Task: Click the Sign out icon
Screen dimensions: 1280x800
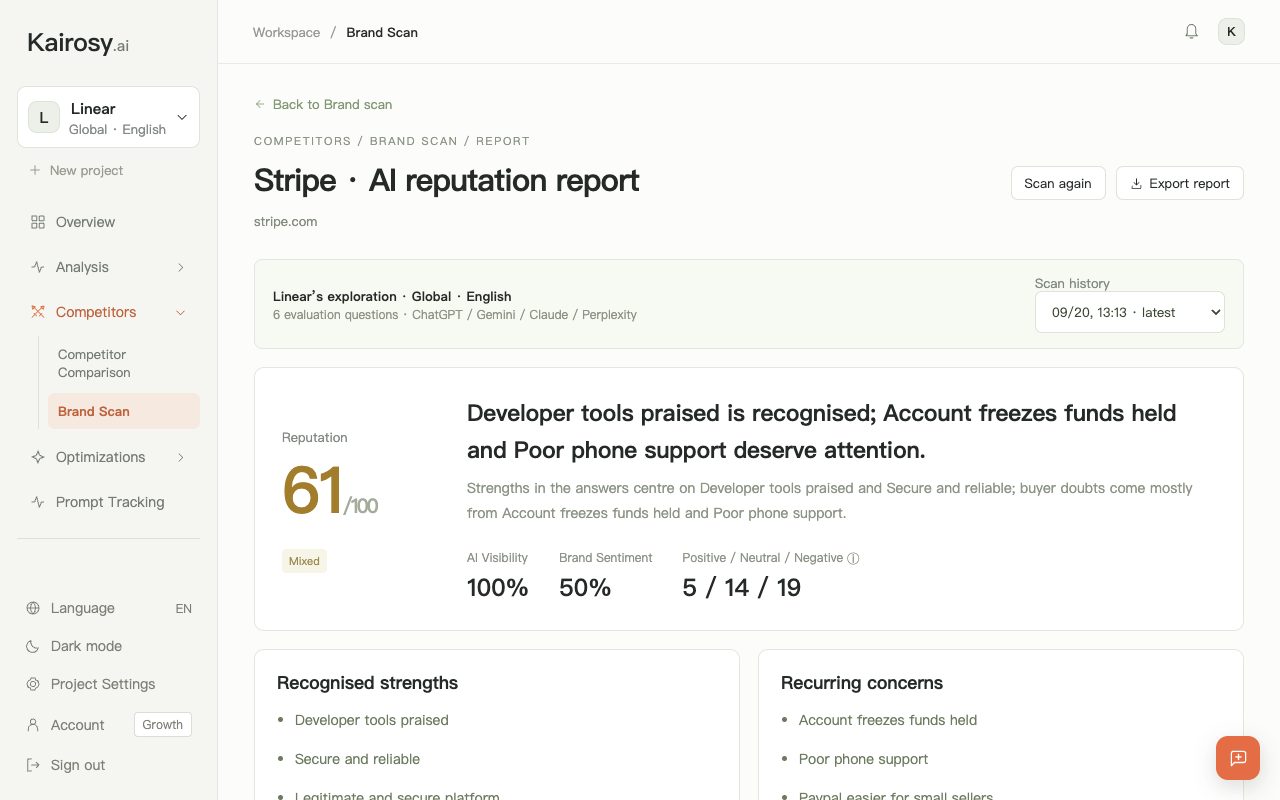Action: tap(33, 765)
